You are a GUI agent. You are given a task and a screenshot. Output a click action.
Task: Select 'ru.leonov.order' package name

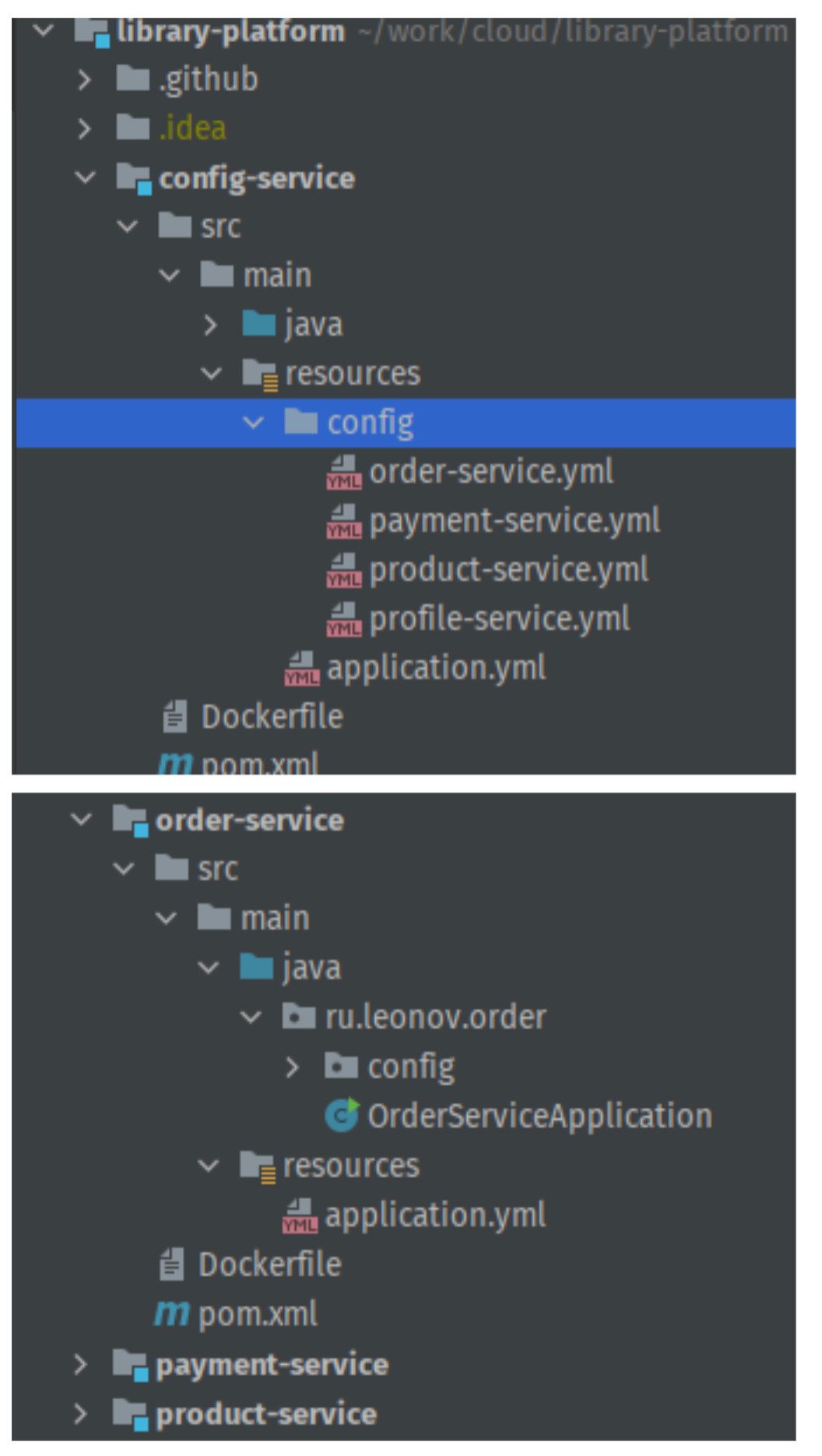(x=436, y=1017)
